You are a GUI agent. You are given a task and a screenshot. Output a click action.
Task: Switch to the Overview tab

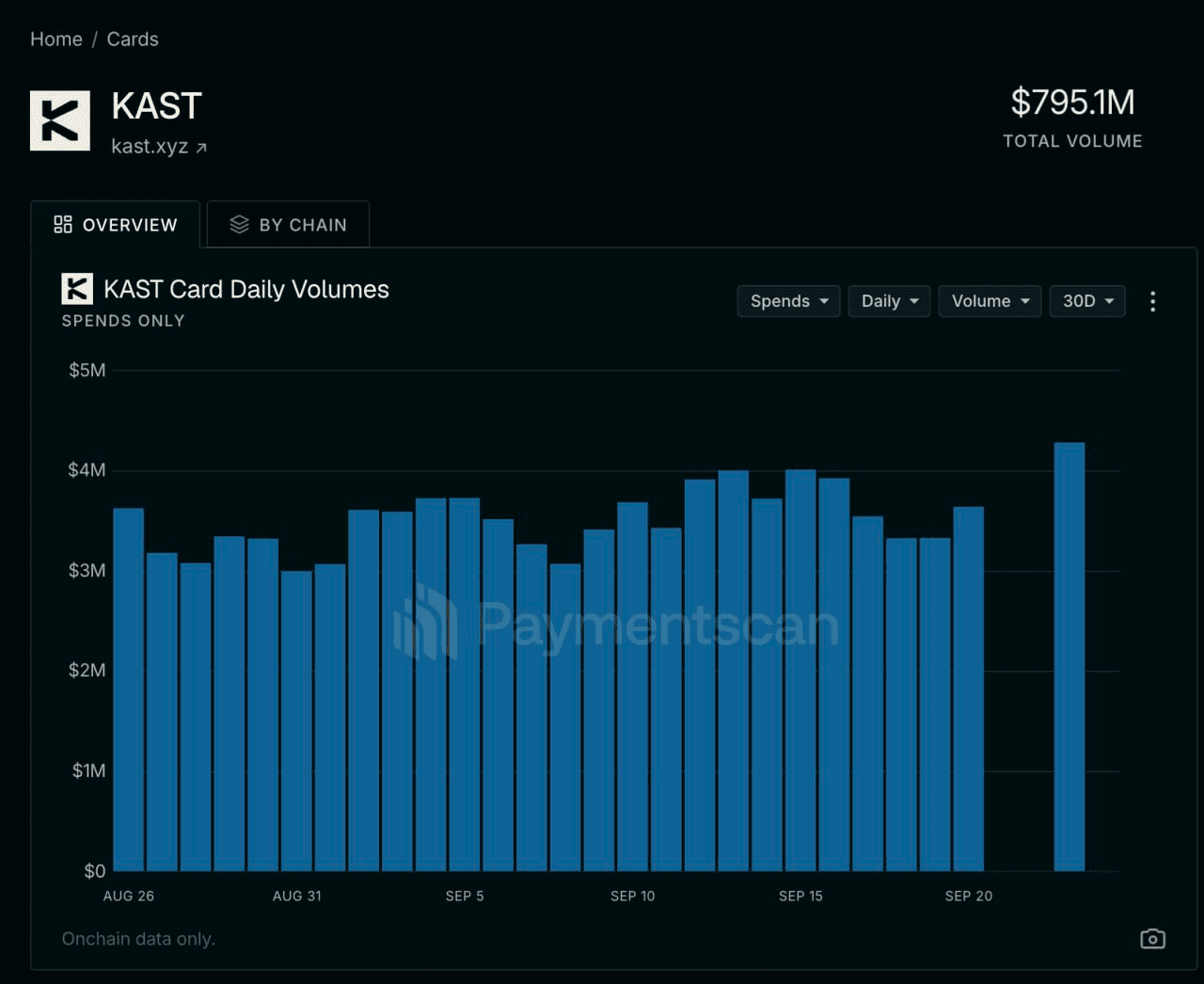pos(115,225)
